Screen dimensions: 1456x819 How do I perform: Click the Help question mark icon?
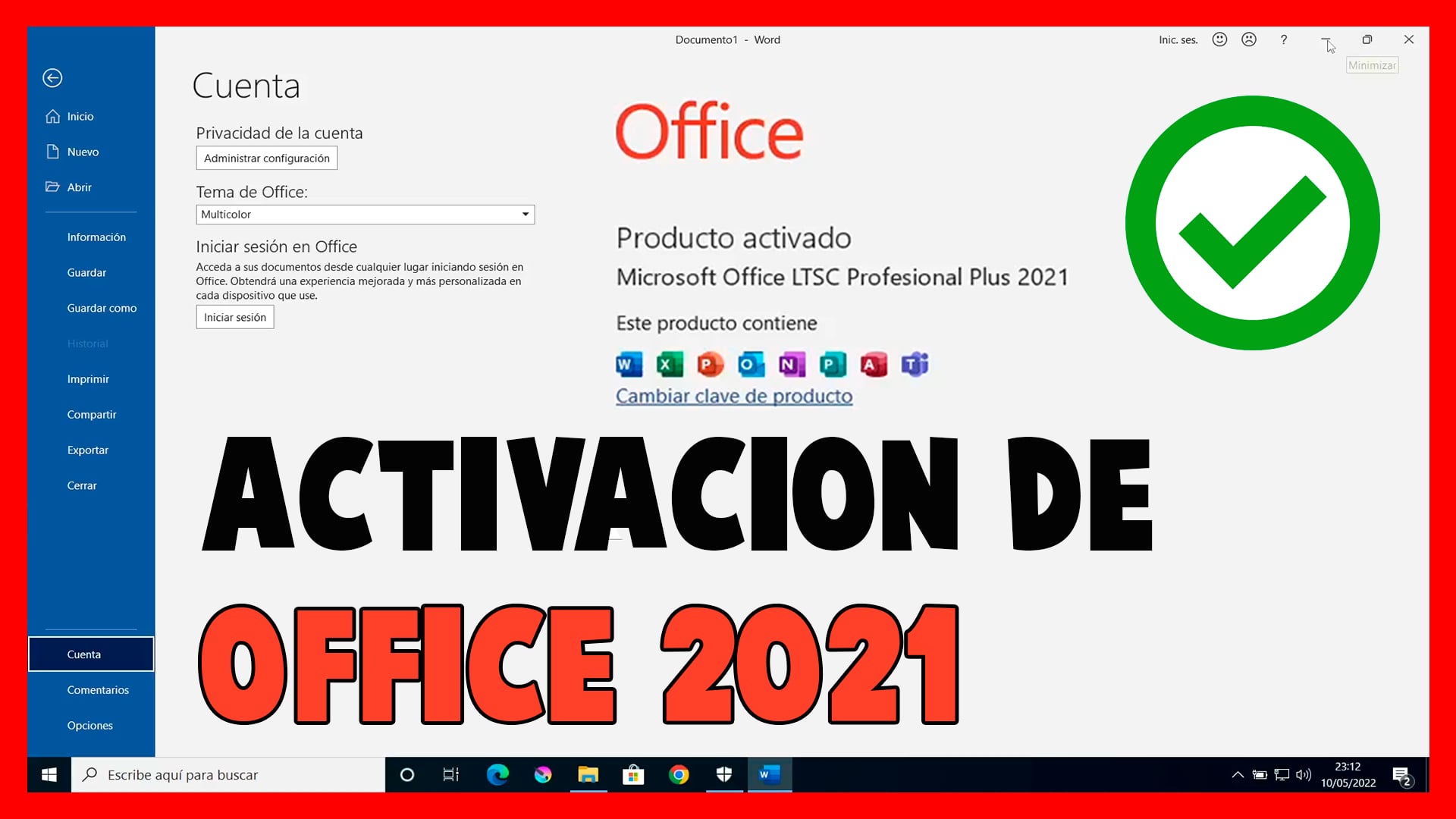tap(1283, 40)
